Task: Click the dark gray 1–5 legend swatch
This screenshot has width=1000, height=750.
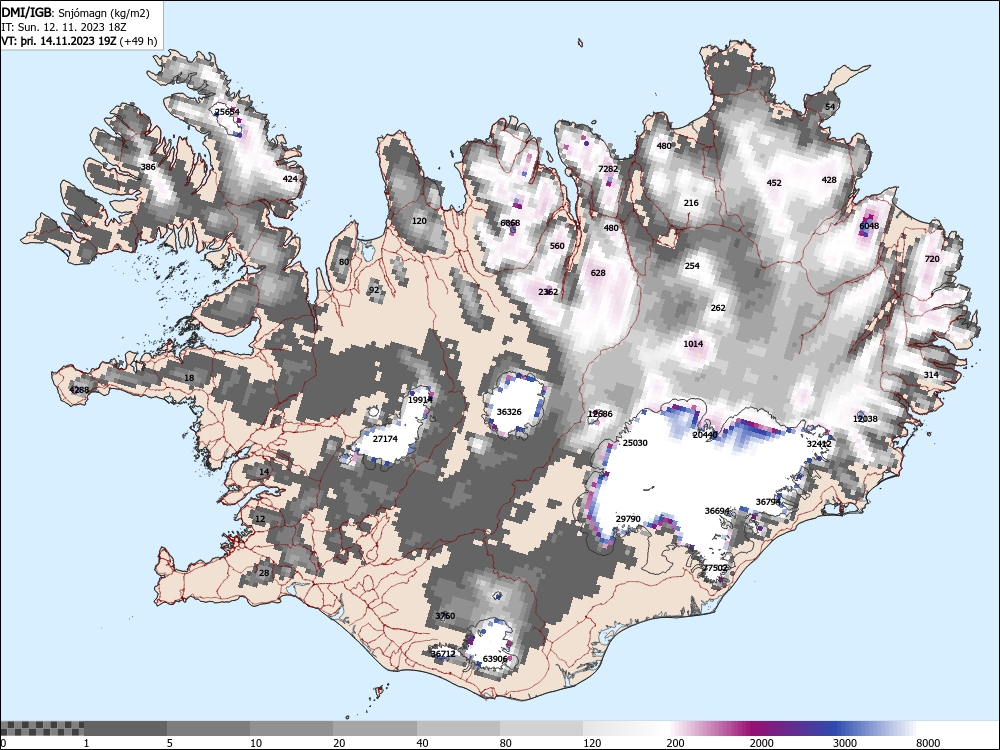Action: point(125,728)
